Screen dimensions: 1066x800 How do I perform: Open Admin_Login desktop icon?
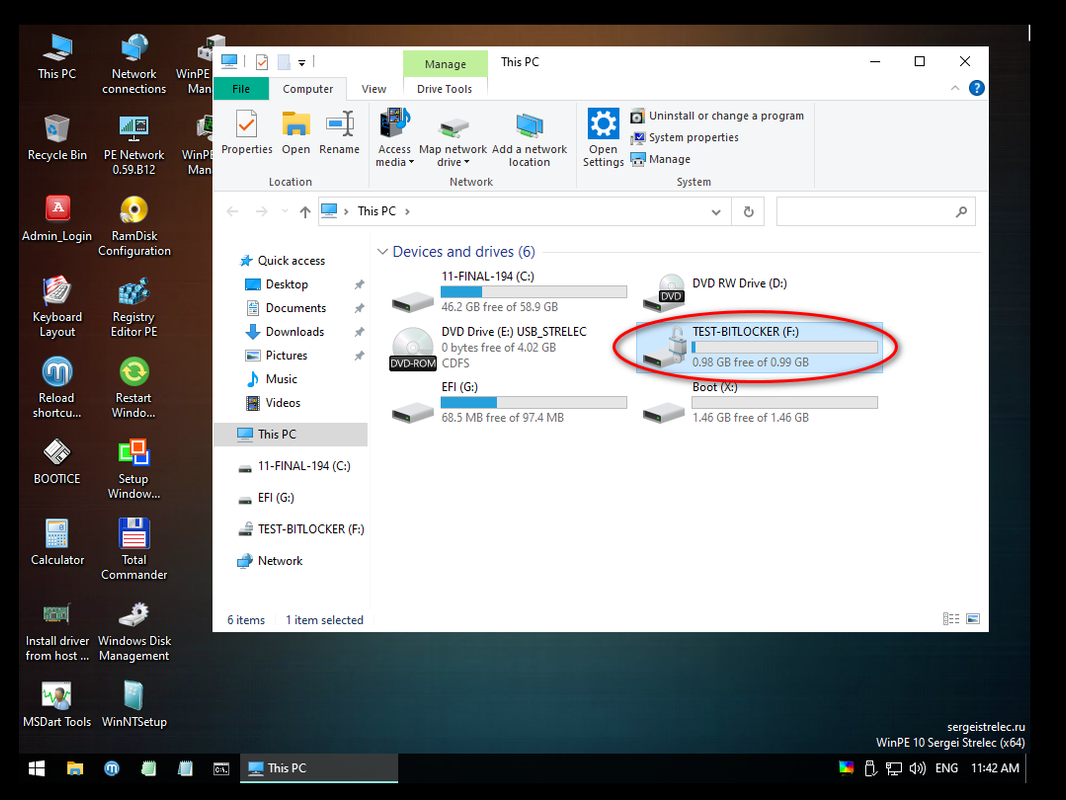57,218
